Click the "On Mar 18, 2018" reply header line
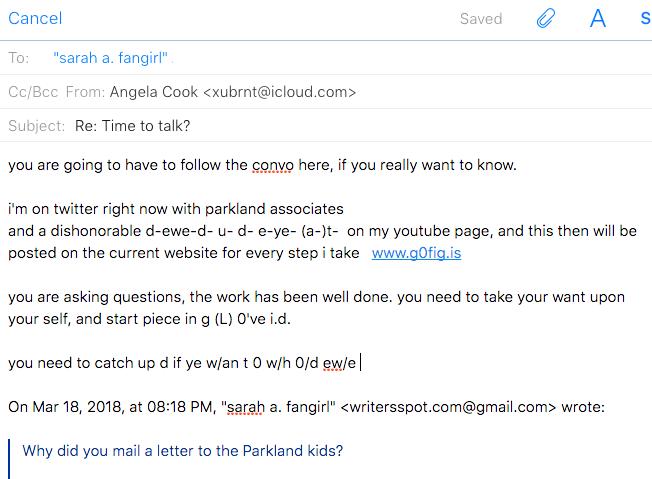Screen dimensions: 652x479 (306, 407)
